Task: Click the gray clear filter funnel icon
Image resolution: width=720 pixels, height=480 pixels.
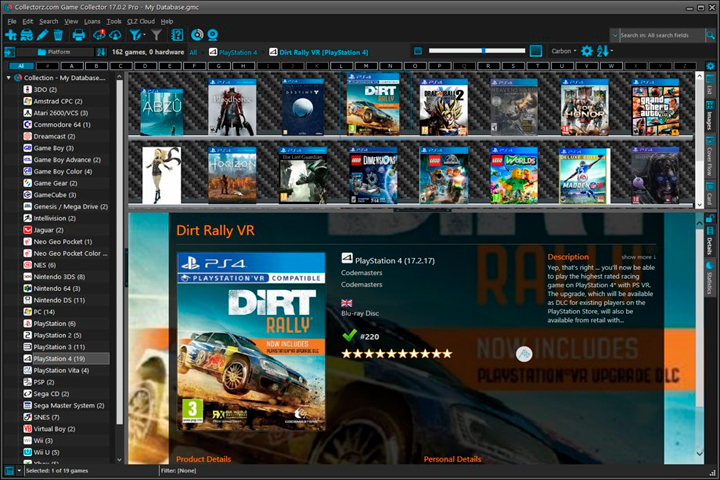Action: [157, 35]
